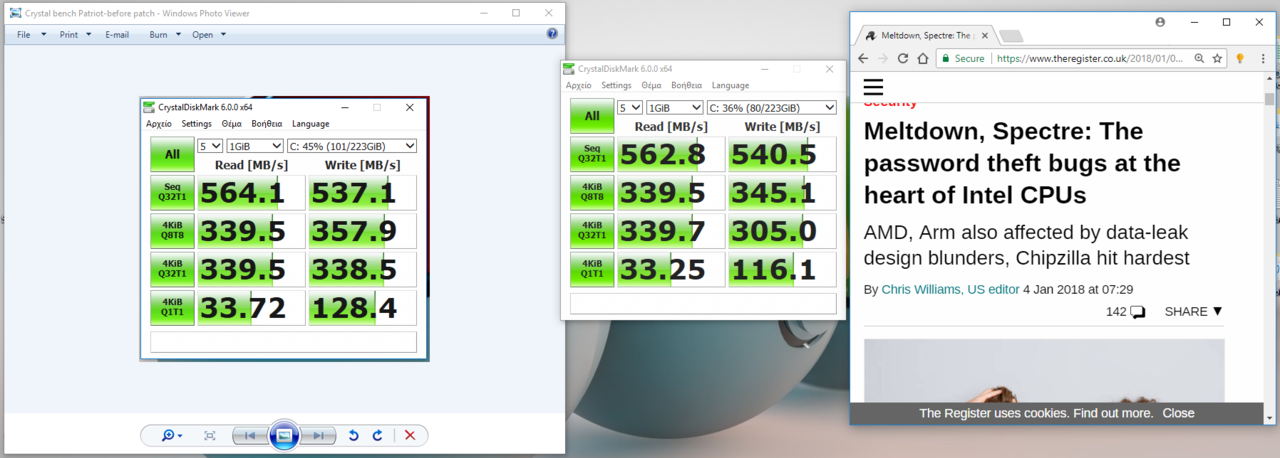Click the actual size button in Photo Viewer
The width and height of the screenshot is (1280, 458).
210,435
